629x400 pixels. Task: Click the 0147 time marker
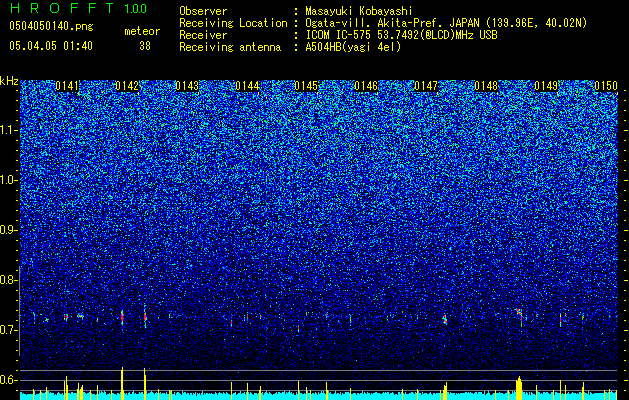tap(426, 86)
